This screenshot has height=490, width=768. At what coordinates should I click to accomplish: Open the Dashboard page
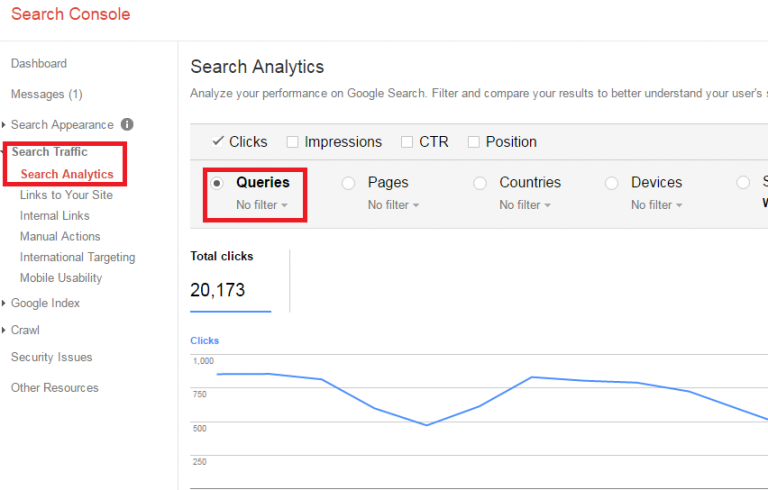(39, 64)
